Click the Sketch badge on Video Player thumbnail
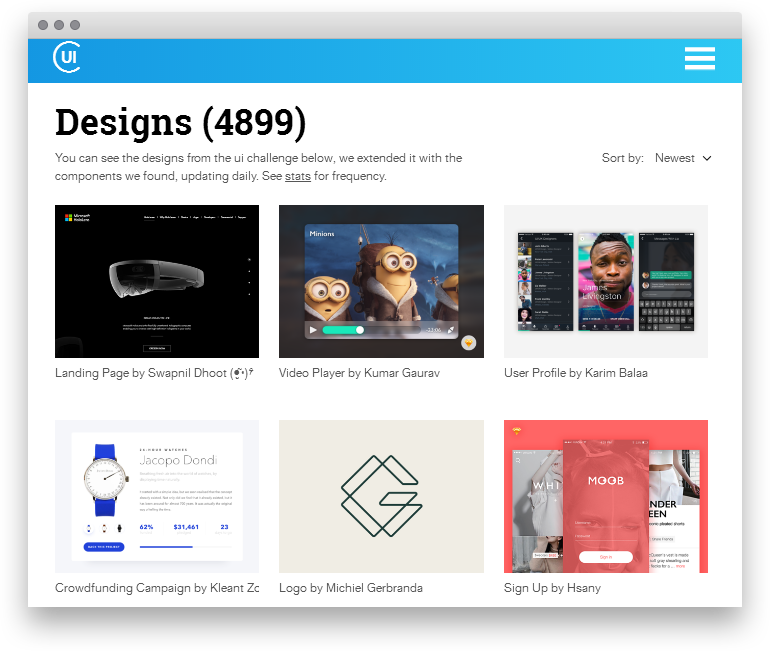 click(x=468, y=343)
